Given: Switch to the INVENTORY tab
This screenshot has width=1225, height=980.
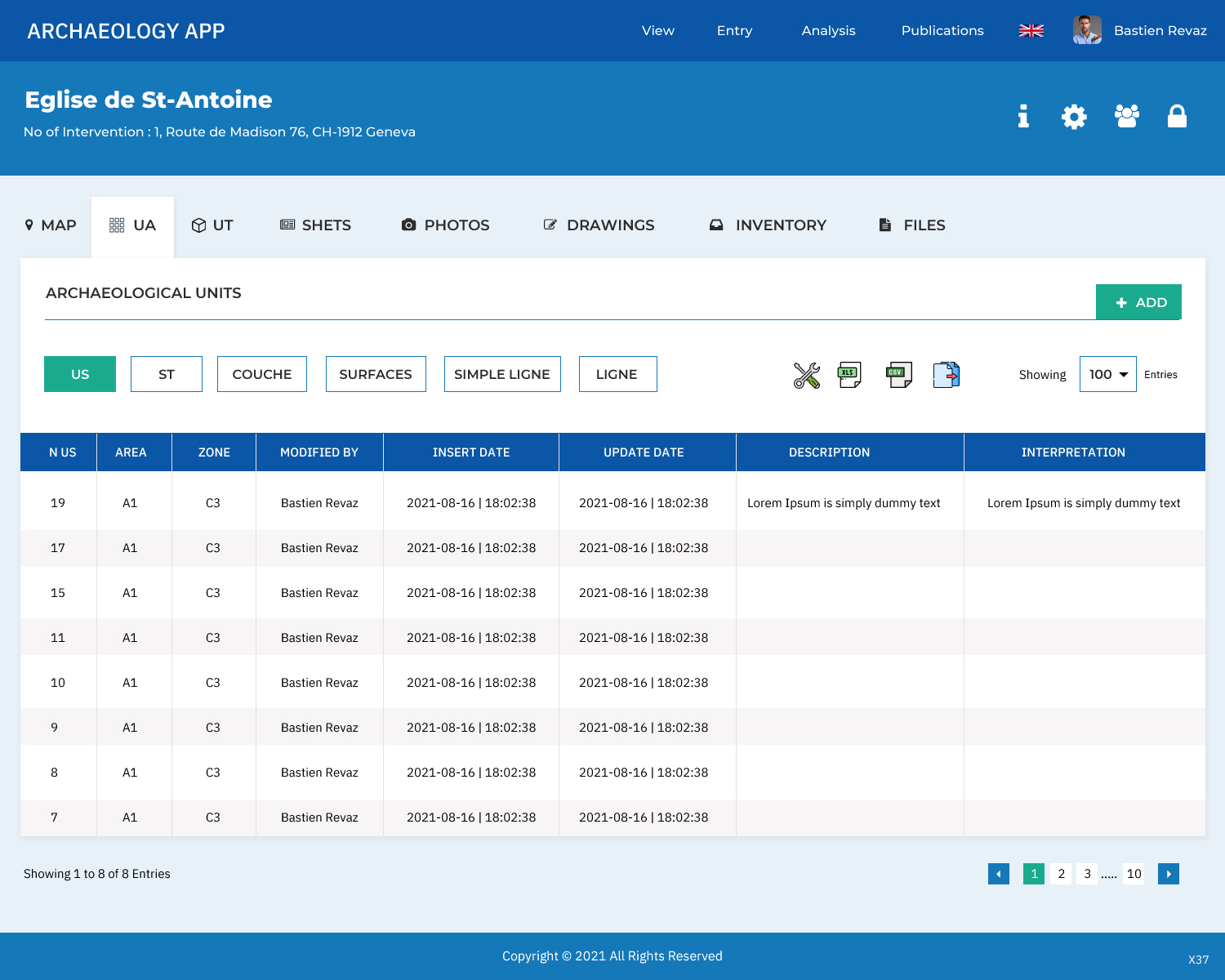Looking at the screenshot, I should 768,225.
